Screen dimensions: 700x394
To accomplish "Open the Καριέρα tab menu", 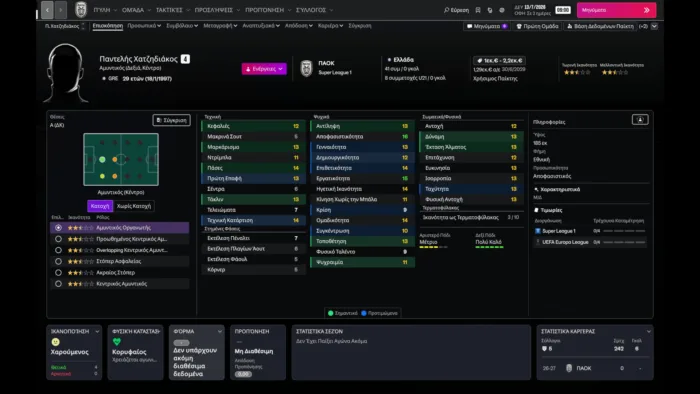I will tap(330, 26).
